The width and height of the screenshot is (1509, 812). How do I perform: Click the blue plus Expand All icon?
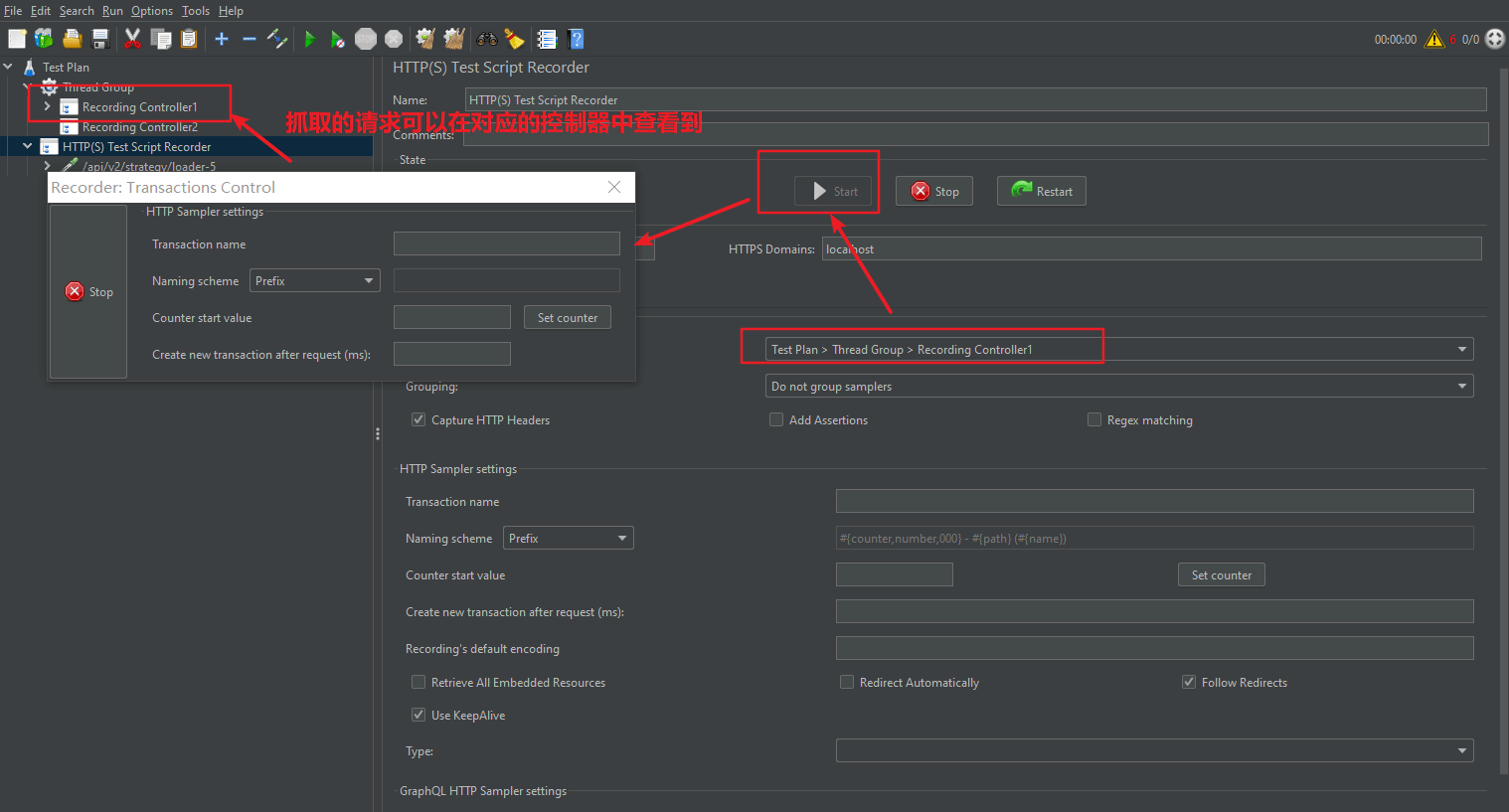click(222, 39)
